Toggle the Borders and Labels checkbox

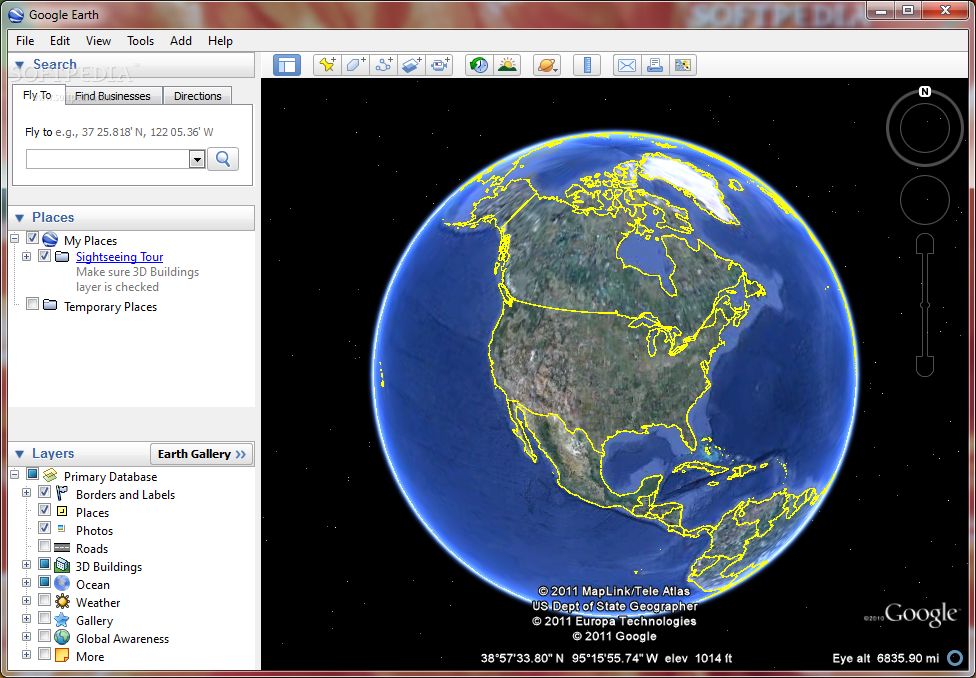[x=44, y=492]
